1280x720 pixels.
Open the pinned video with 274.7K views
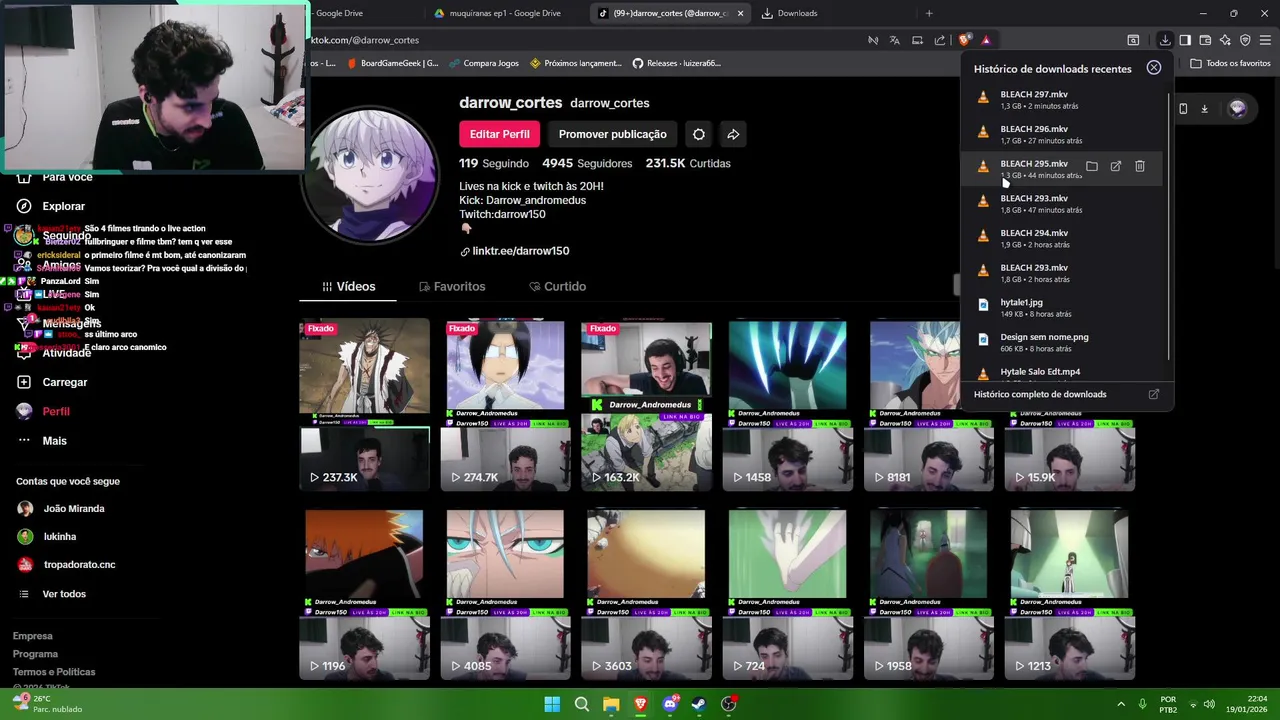click(x=505, y=405)
